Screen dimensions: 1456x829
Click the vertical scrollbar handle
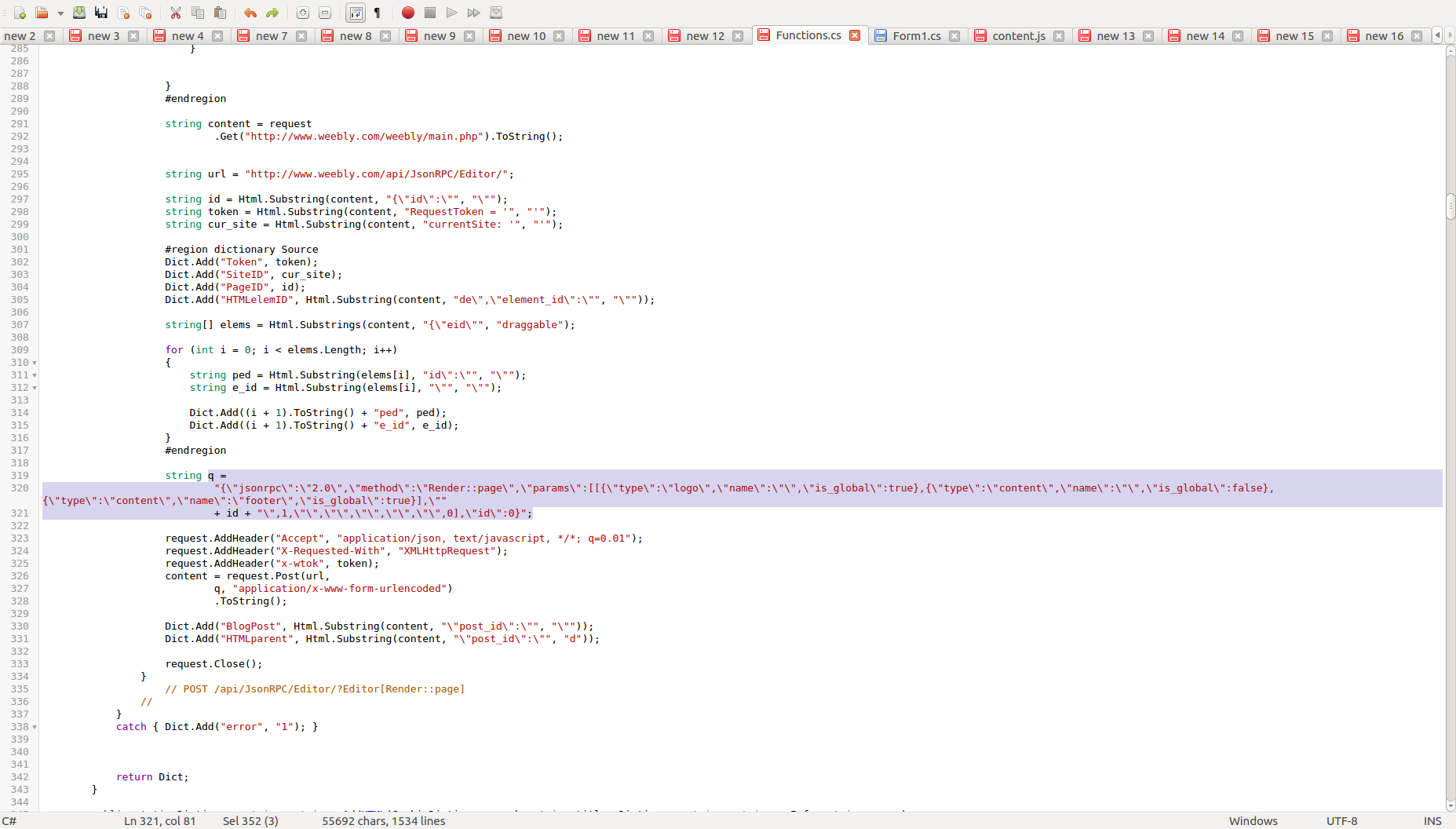point(1451,206)
